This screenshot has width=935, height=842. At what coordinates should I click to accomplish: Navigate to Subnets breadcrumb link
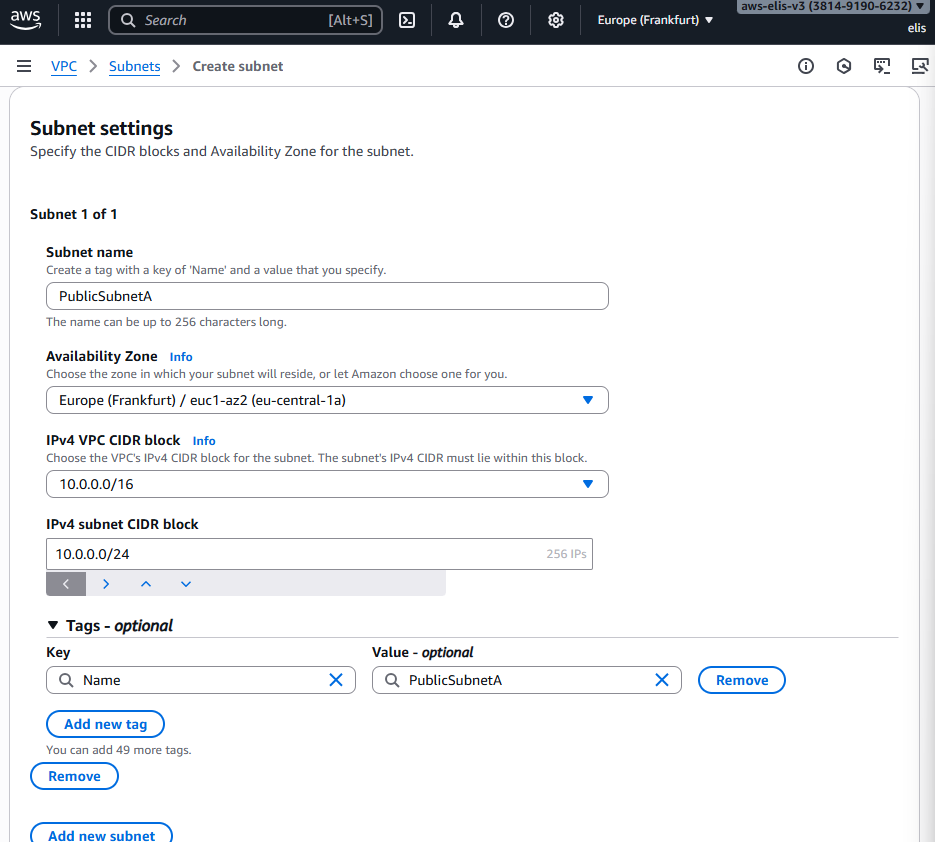coord(134,66)
